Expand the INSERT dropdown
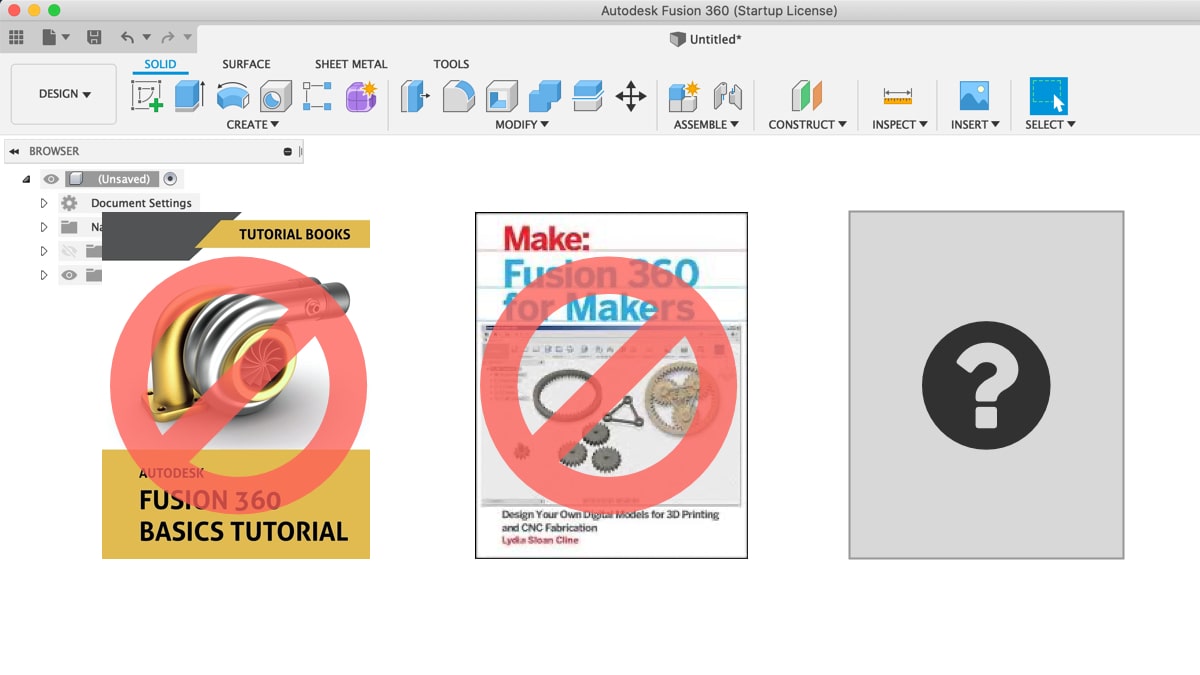Screen dimensions: 1200x675 point(976,125)
